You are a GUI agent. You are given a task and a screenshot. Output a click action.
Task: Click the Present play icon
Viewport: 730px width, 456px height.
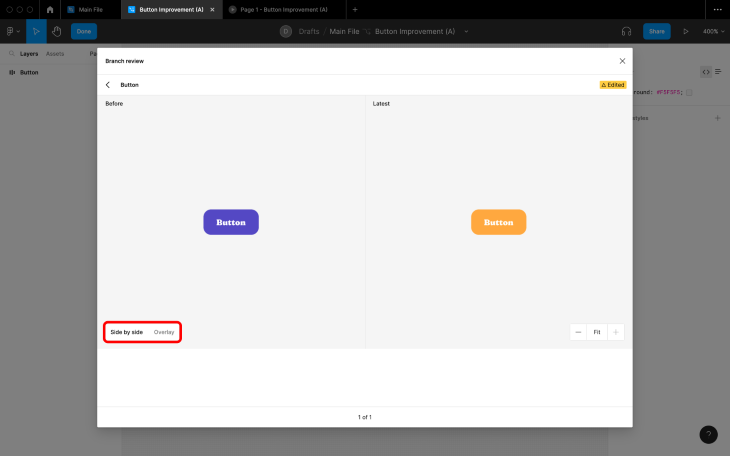pos(686,31)
